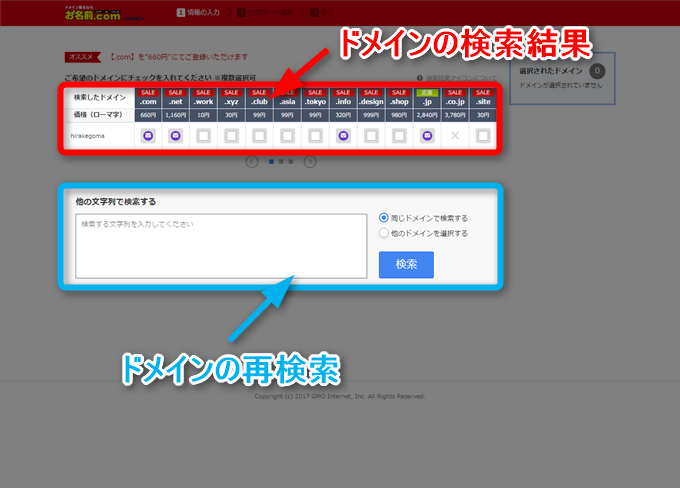This screenshot has width=680, height=488.
Task: Click the mail icon under .net
Action: (176, 136)
